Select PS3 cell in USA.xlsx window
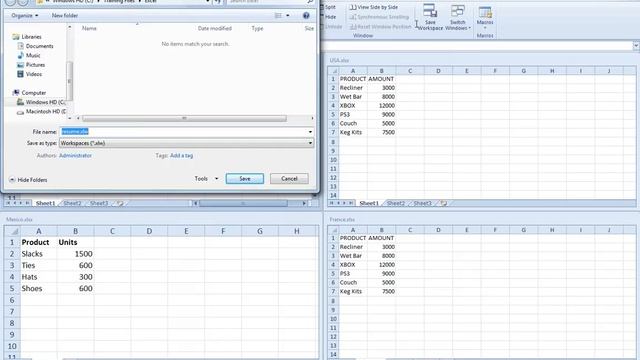The height and width of the screenshot is (360, 640). (x=353, y=115)
